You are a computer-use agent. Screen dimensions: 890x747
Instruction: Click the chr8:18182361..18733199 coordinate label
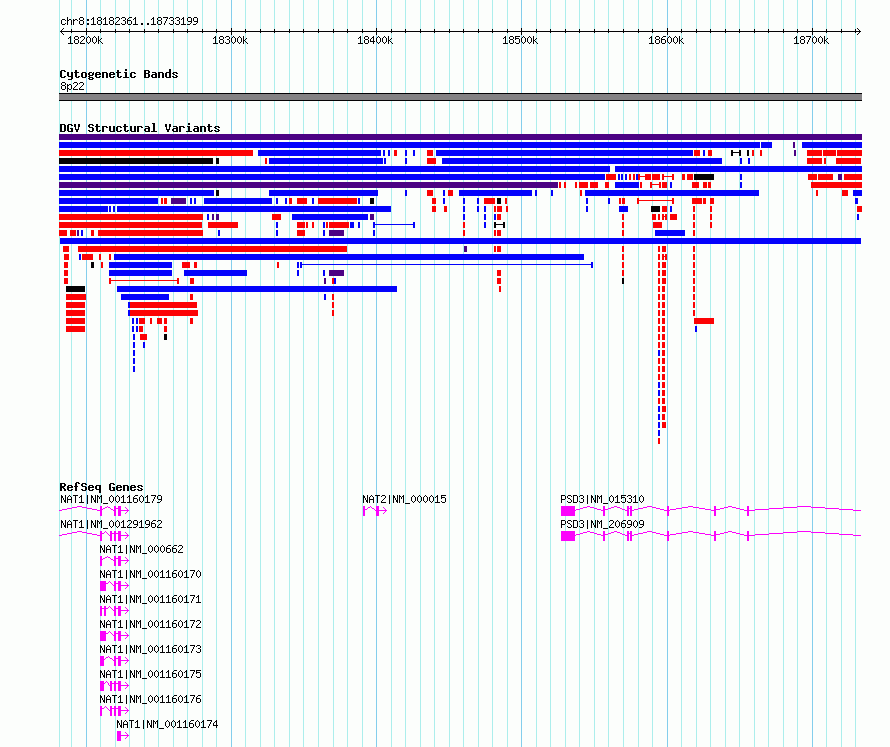click(129, 21)
